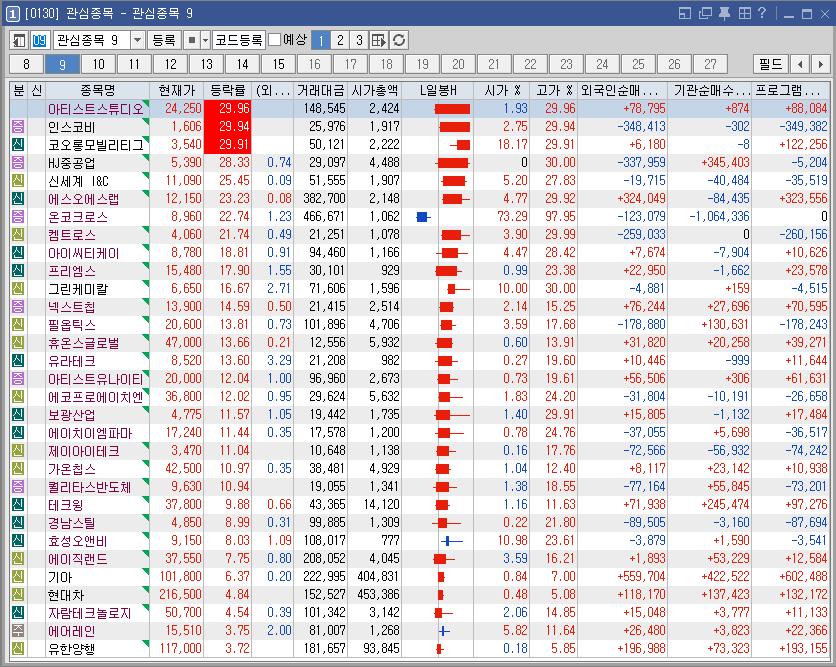Open help via question mark icon
Image resolution: width=836 pixels, height=667 pixels.
[762, 13]
